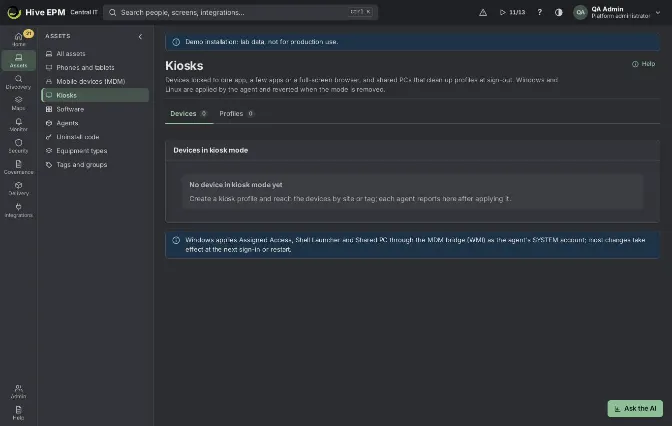
Task: Toggle the dark/light theme contrast icon
Action: pos(558,12)
